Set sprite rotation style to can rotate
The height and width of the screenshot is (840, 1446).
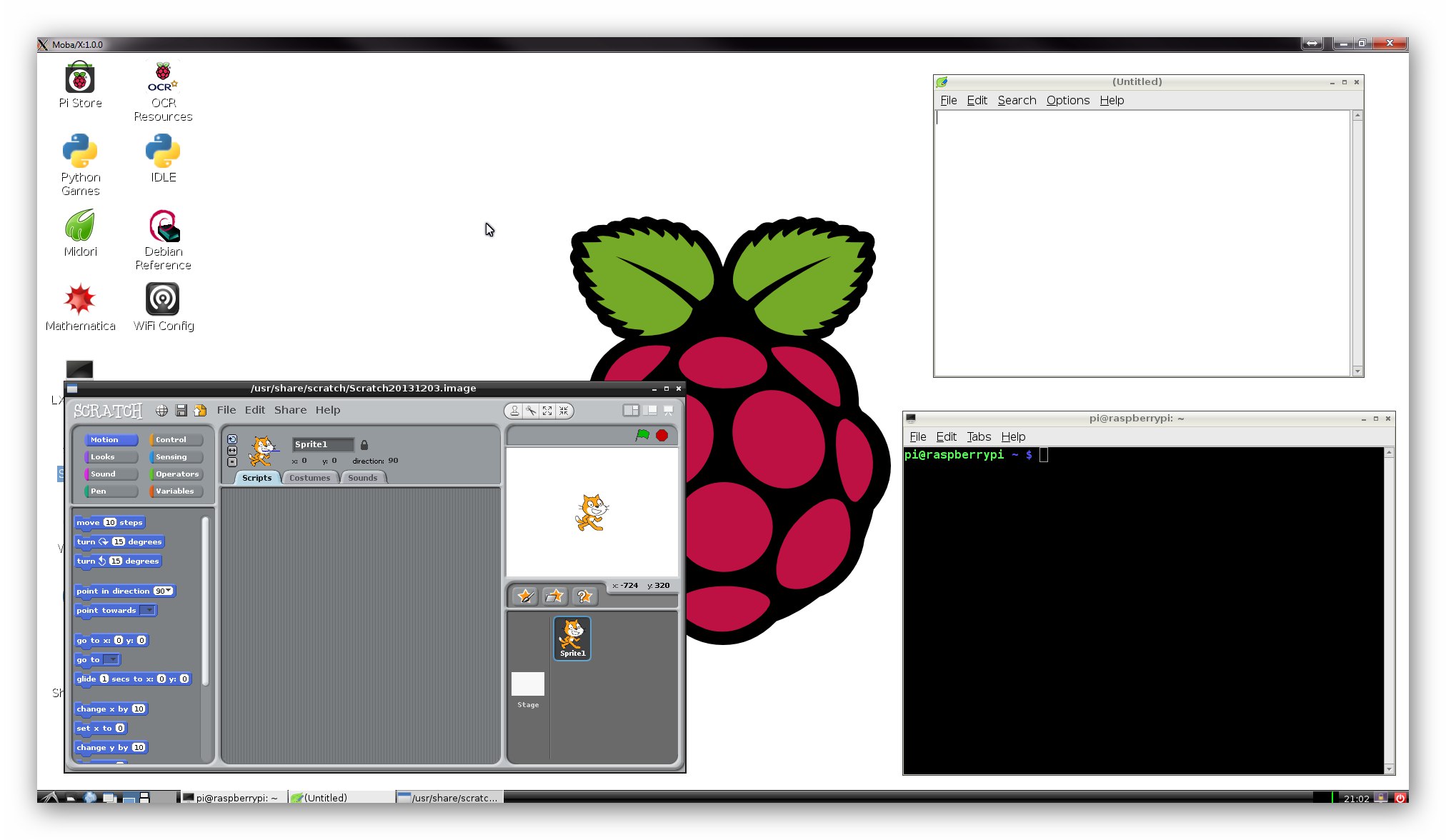click(232, 439)
